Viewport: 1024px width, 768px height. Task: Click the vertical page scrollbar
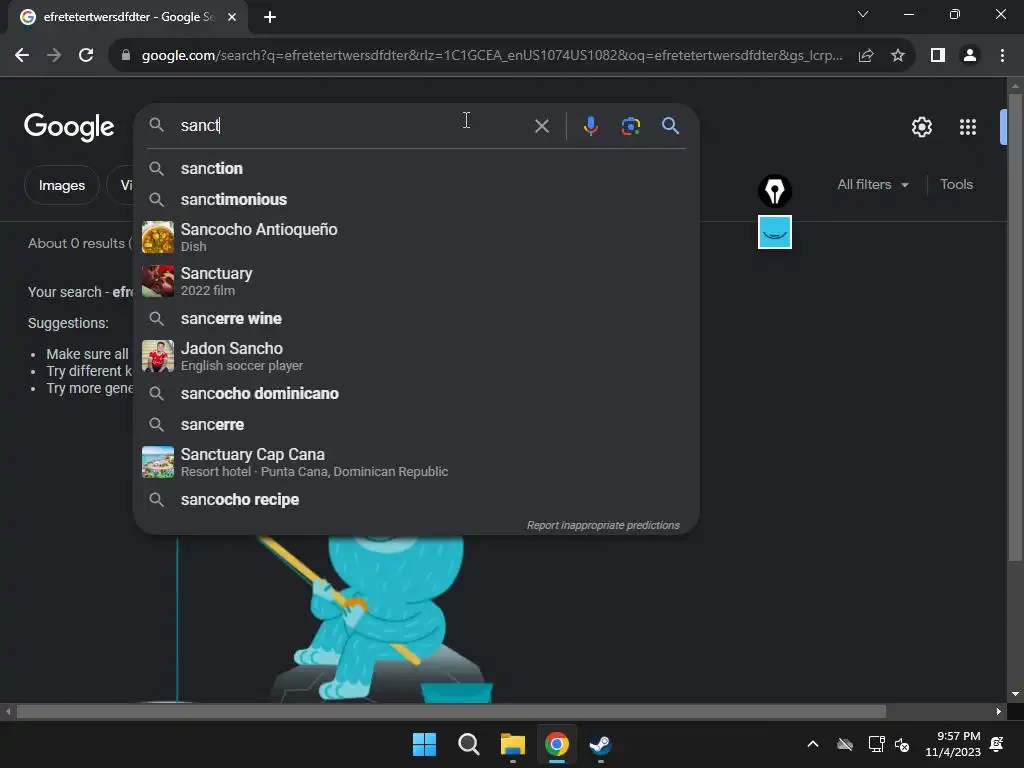(x=1015, y=327)
